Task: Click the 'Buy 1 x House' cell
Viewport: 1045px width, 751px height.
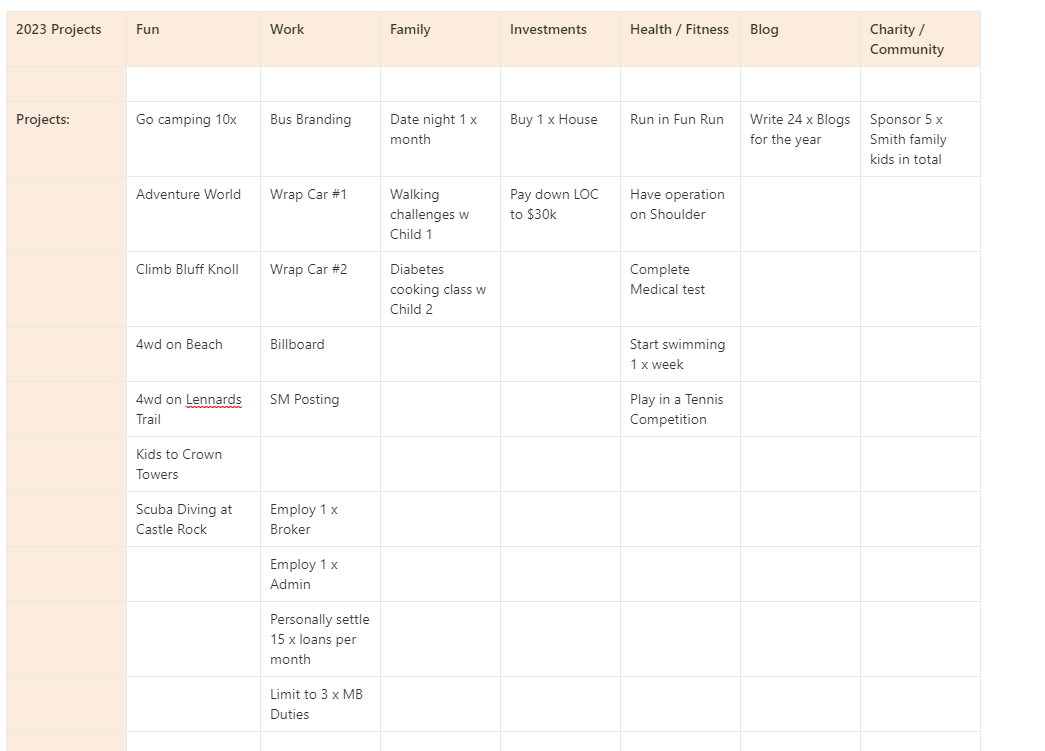Action: click(560, 139)
